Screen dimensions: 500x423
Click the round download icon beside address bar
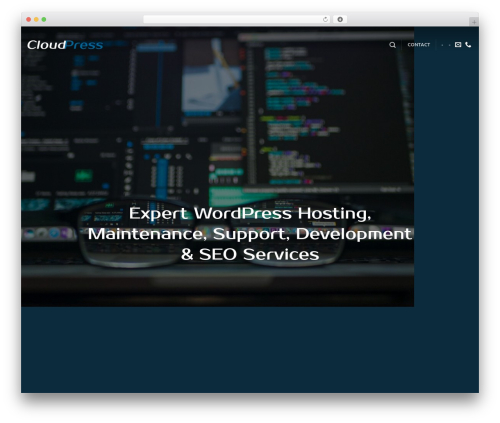pos(340,19)
